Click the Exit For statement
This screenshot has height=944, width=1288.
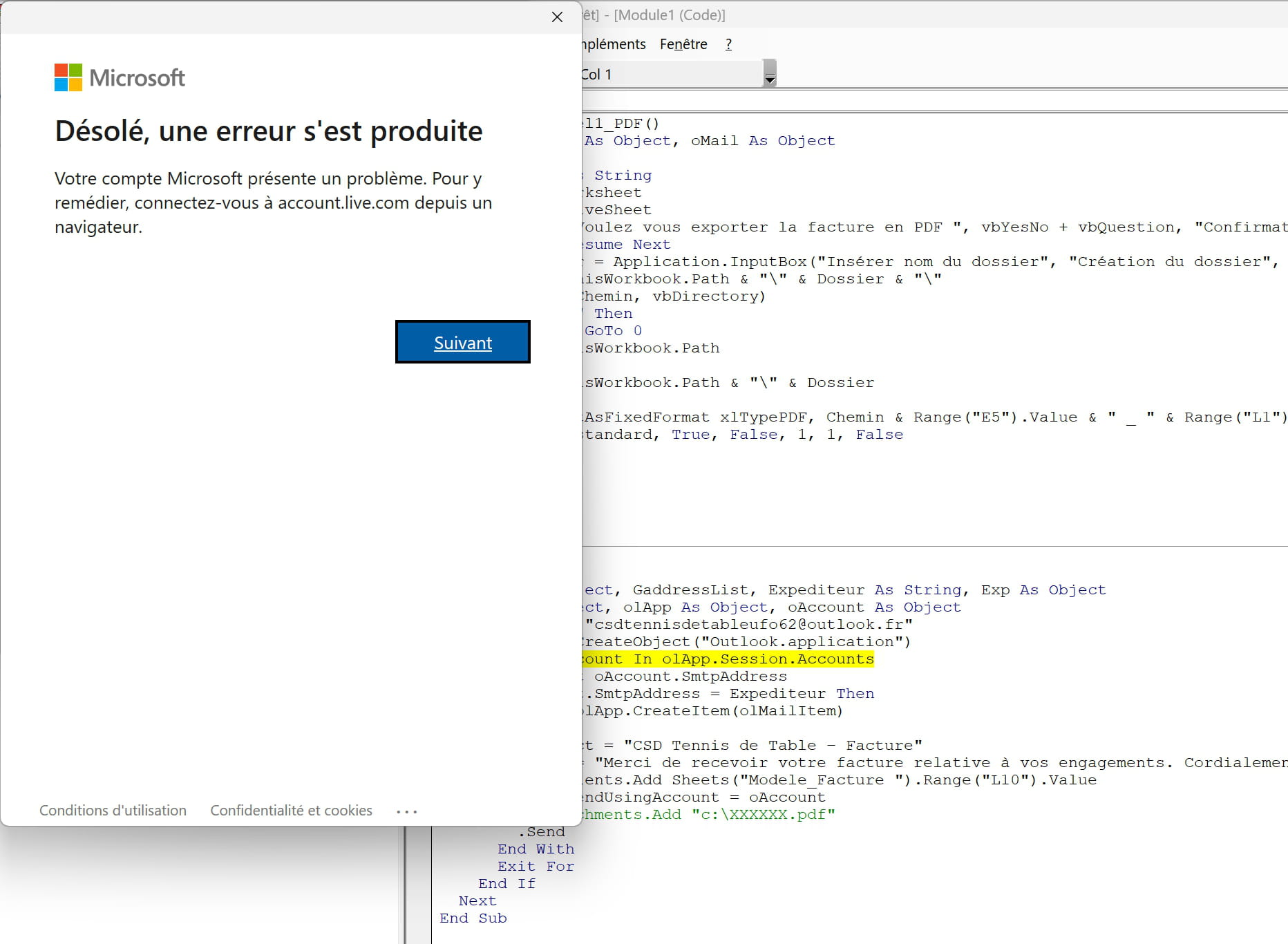click(536, 867)
